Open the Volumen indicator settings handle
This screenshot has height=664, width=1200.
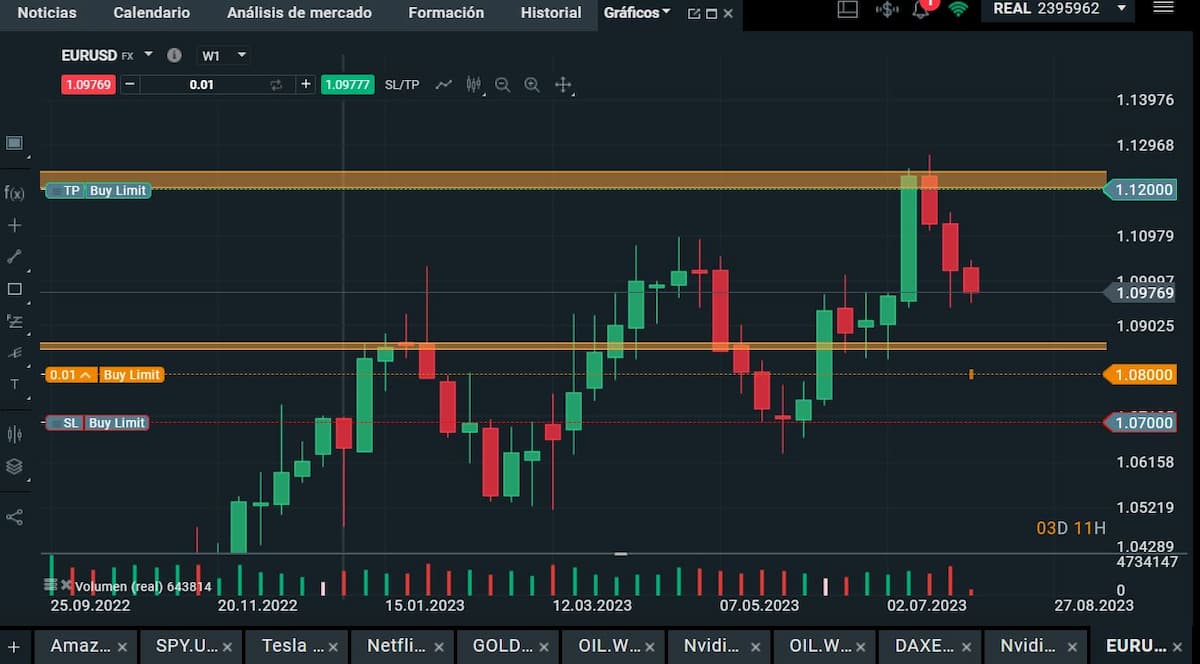click(50, 585)
